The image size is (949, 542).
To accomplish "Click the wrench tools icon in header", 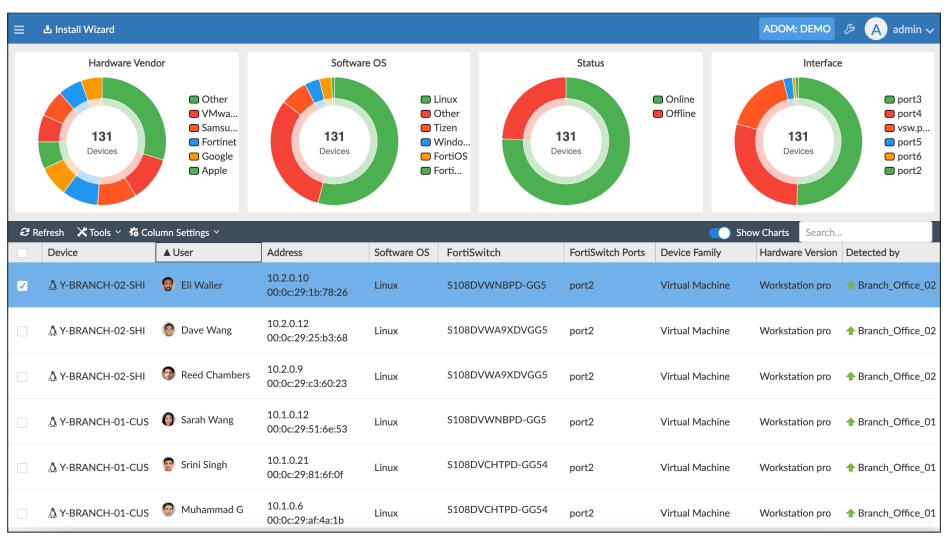I will 849,29.
